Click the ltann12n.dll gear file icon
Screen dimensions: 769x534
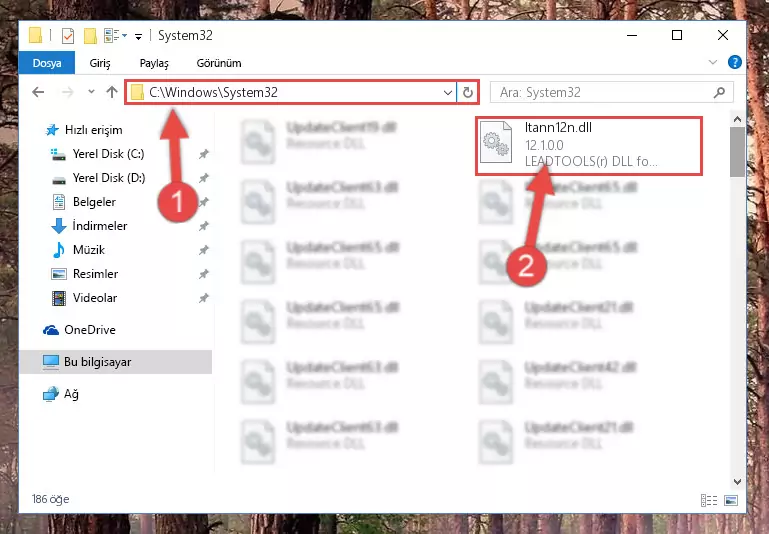496,143
